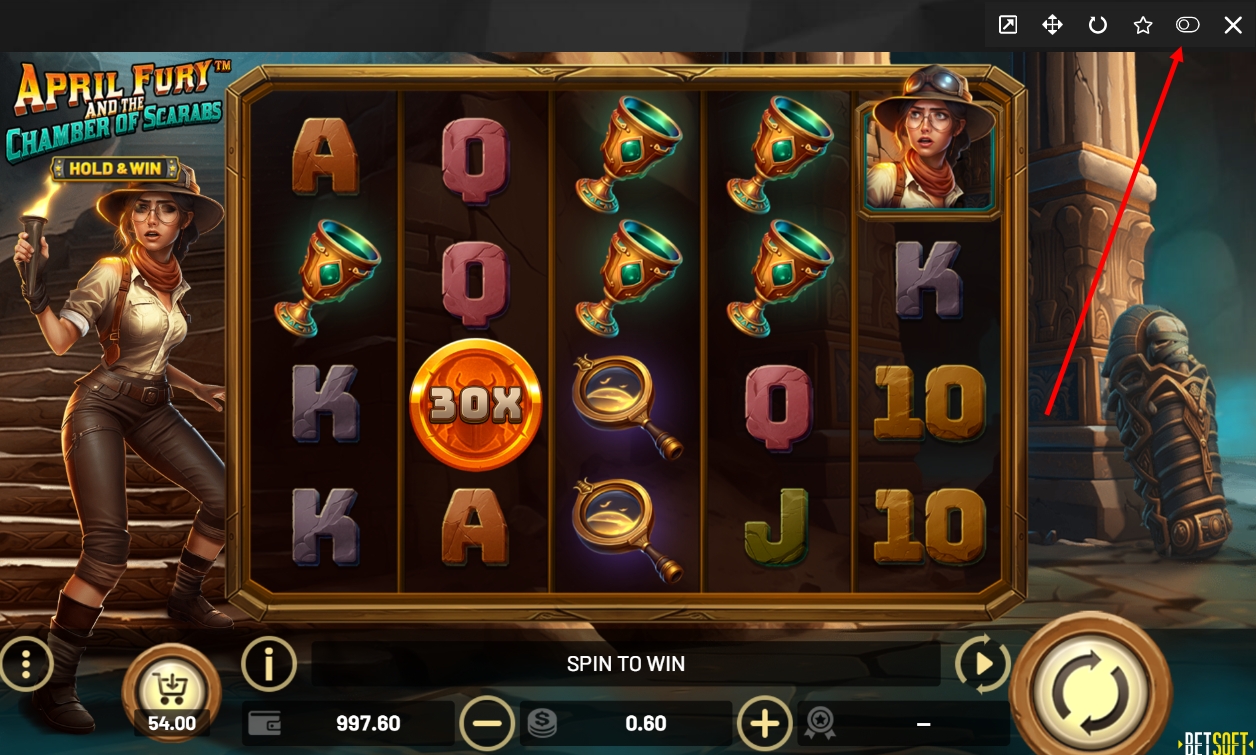Spin the reels with the large spin button
This screenshot has height=755, width=1256.
tap(1091, 688)
